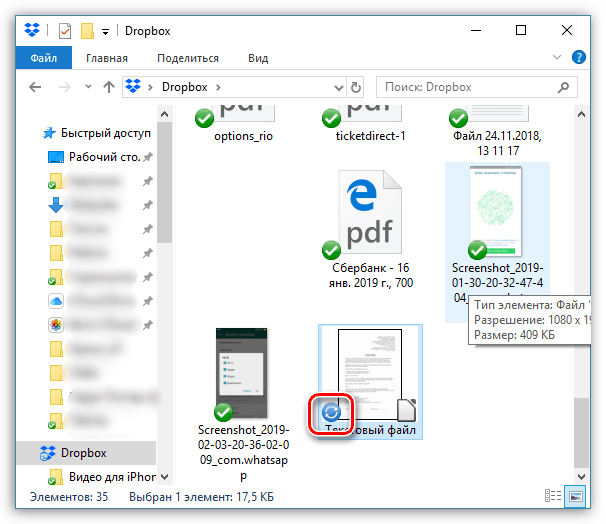This screenshot has width=606, height=524.
Task: Open the recent locations dropdown arrow
Action: tap(89, 87)
